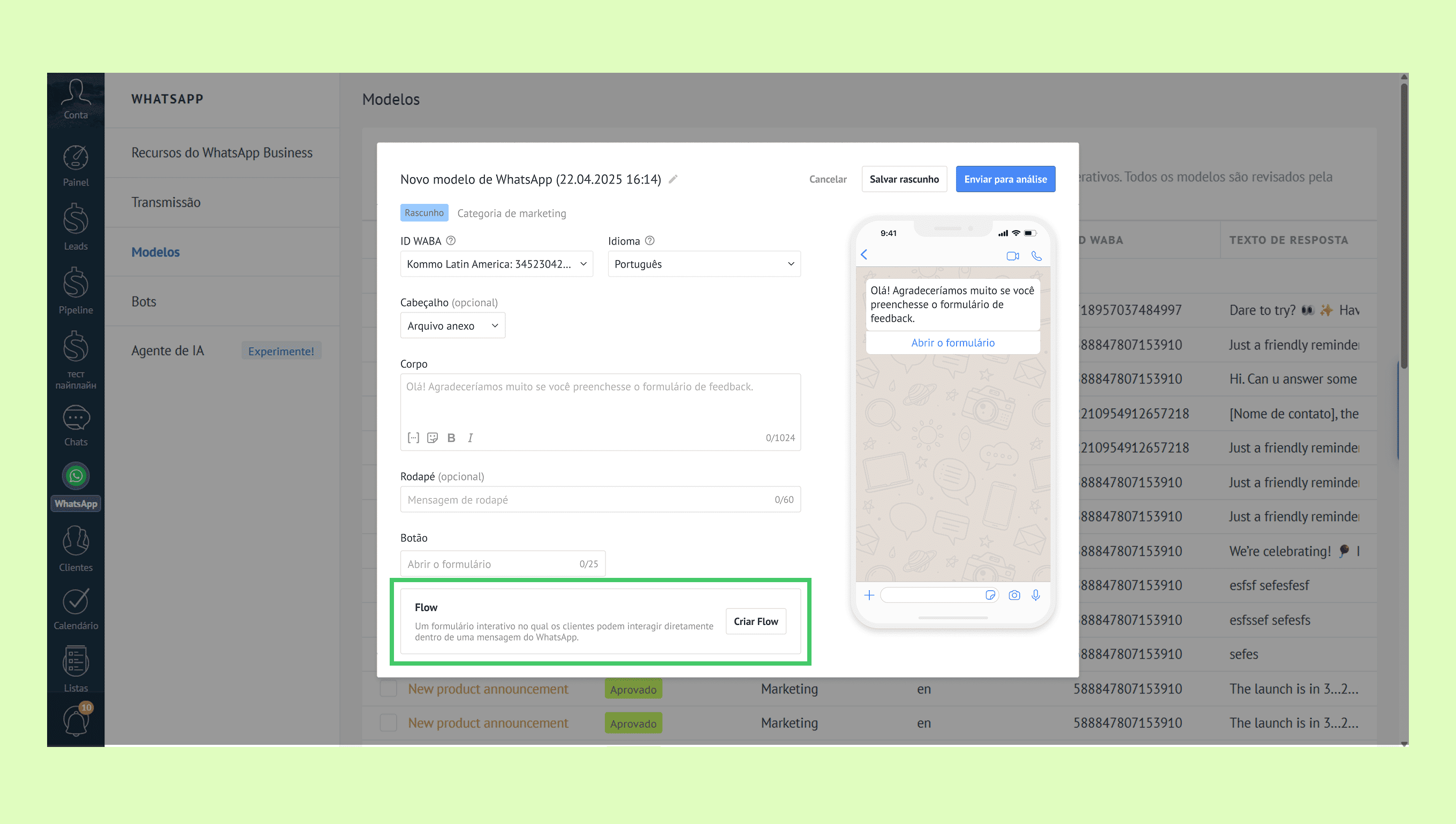This screenshot has width=1456, height=824.
Task: Open the Idioma Português dropdown
Action: [x=704, y=264]
